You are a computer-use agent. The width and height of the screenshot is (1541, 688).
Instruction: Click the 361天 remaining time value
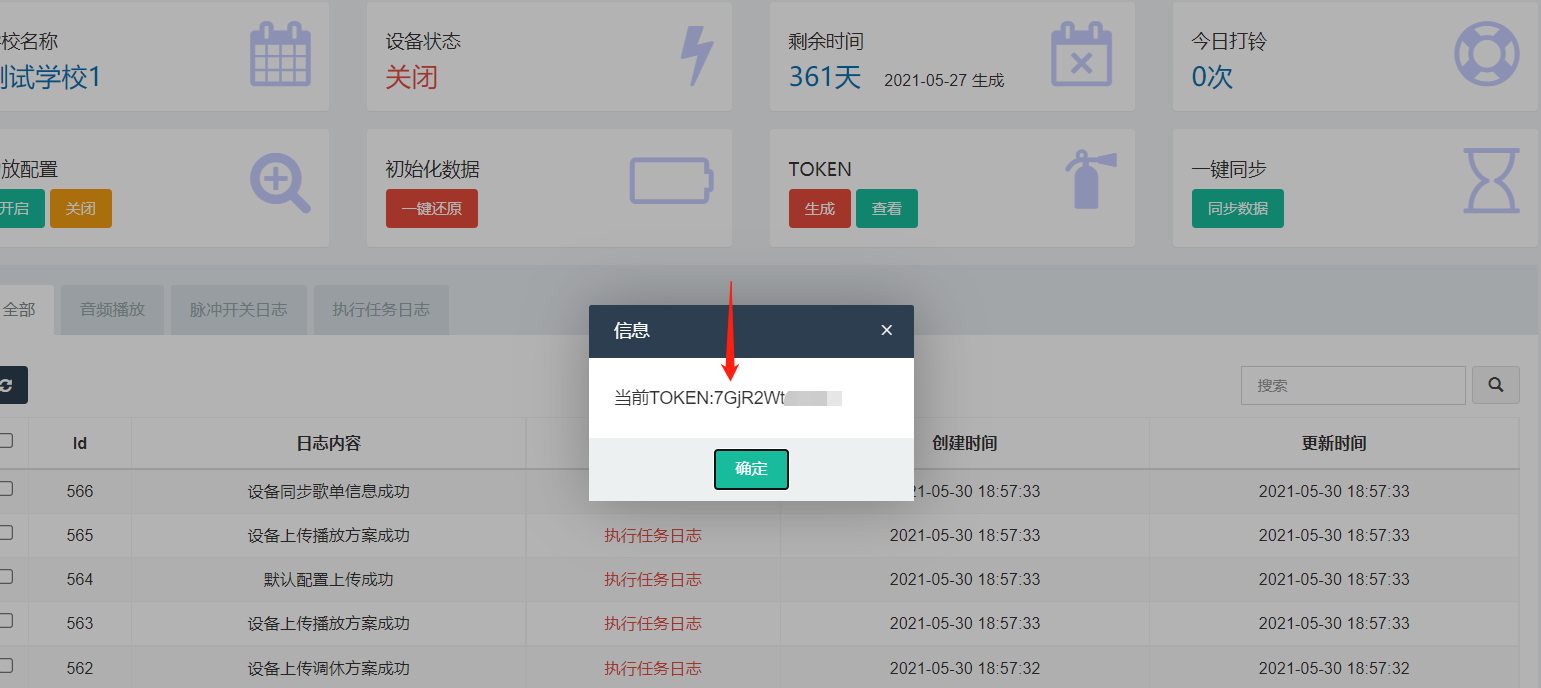[x=825, y=77]
